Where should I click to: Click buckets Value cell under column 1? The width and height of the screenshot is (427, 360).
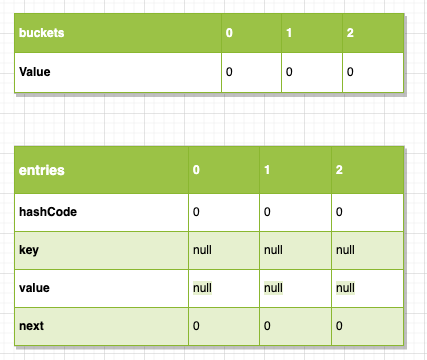pyautogui.click(x=312, y=73)
